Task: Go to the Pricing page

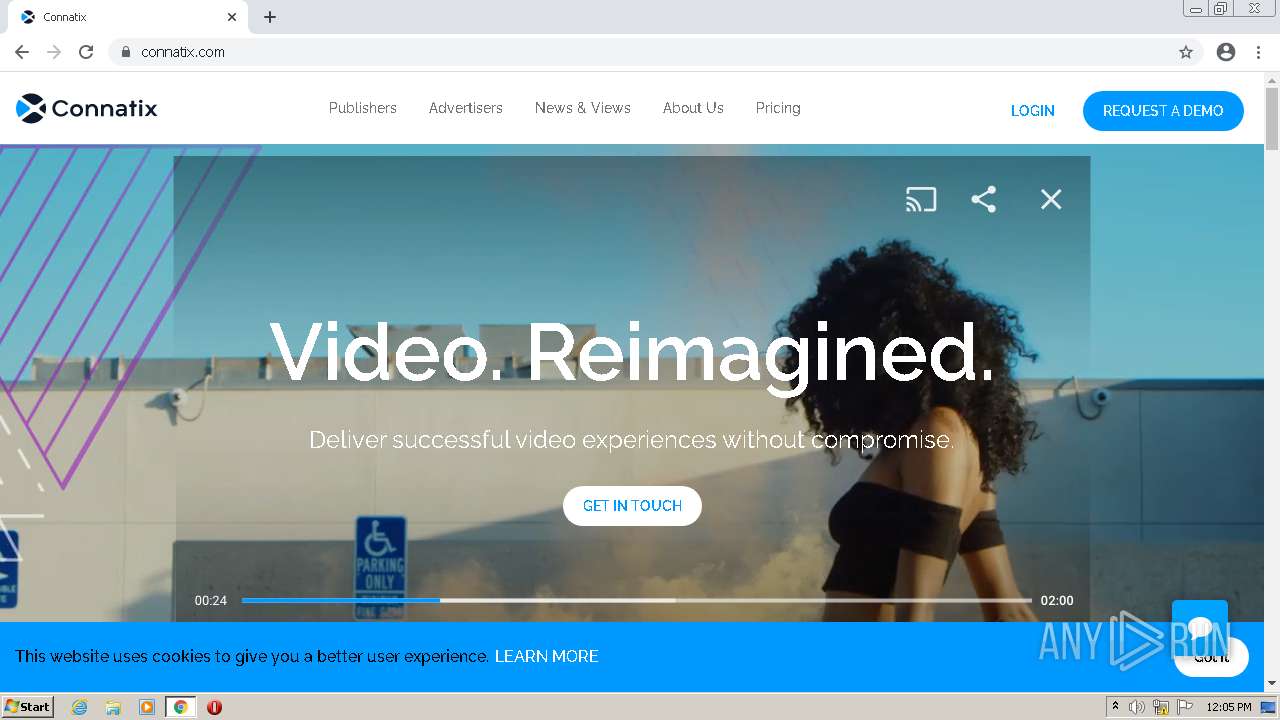Action: pos(778,108)
